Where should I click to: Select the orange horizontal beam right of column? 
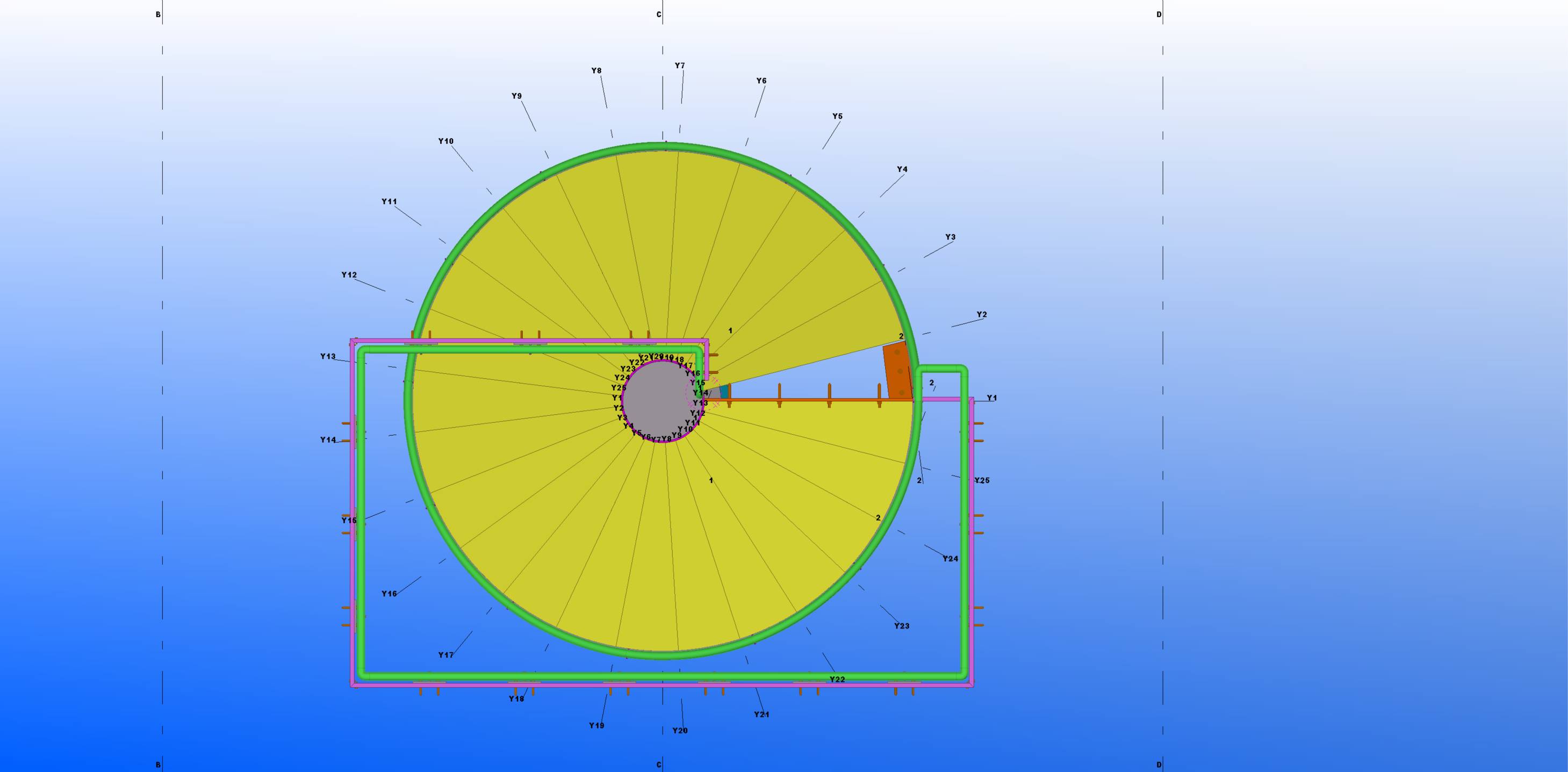(803, 400)
